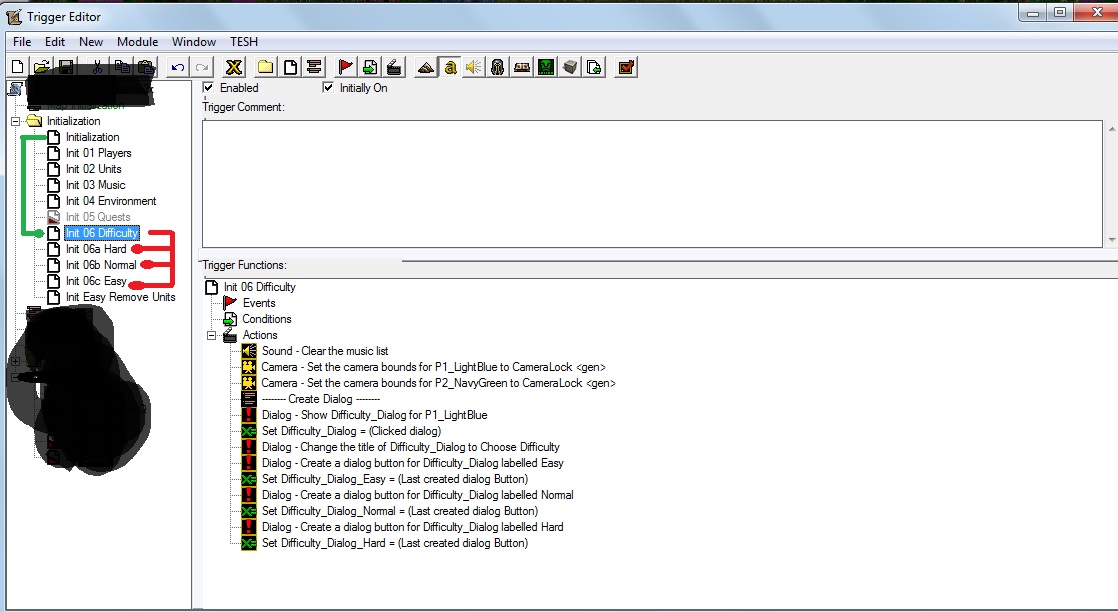The height and width of the screenshot is (612, 1118).
Task: Select the '-------- Create Dialog --------' comment row
Action: tap(321, 399)
